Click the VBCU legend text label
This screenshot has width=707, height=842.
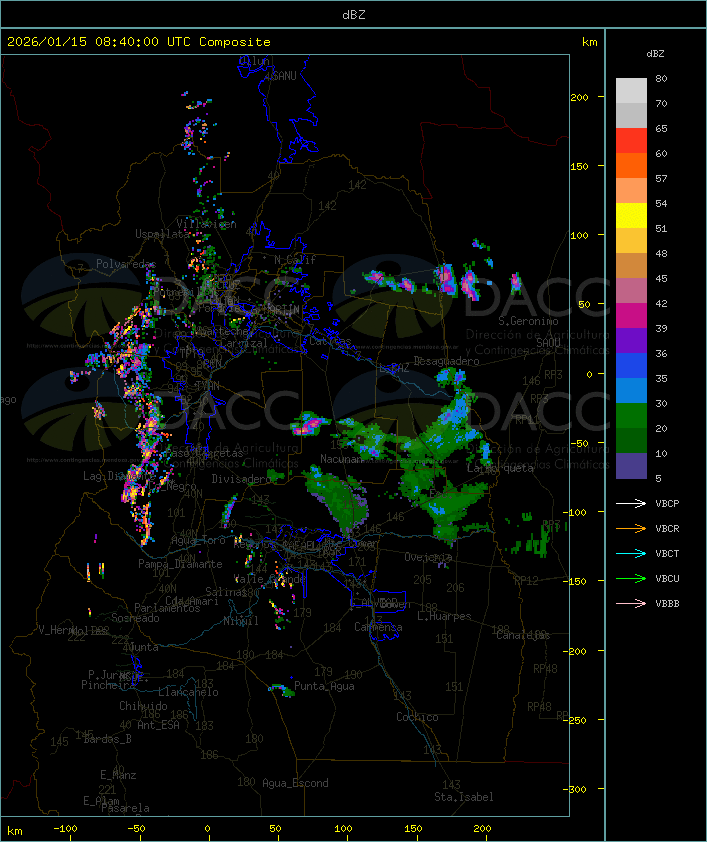coord(667,579)
